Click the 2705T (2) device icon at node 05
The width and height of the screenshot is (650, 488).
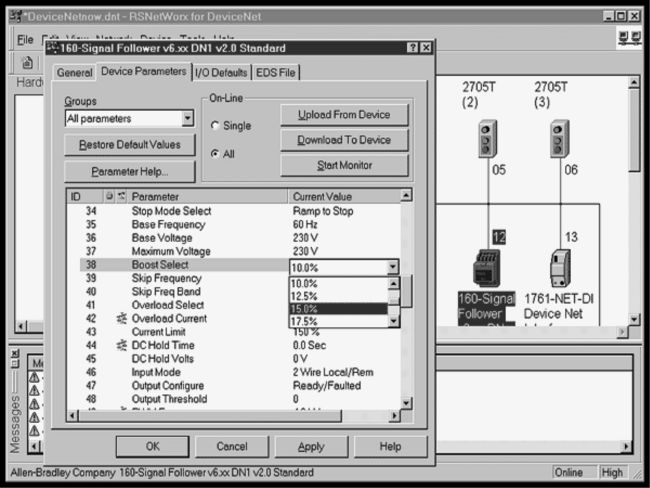coord(488,139)
